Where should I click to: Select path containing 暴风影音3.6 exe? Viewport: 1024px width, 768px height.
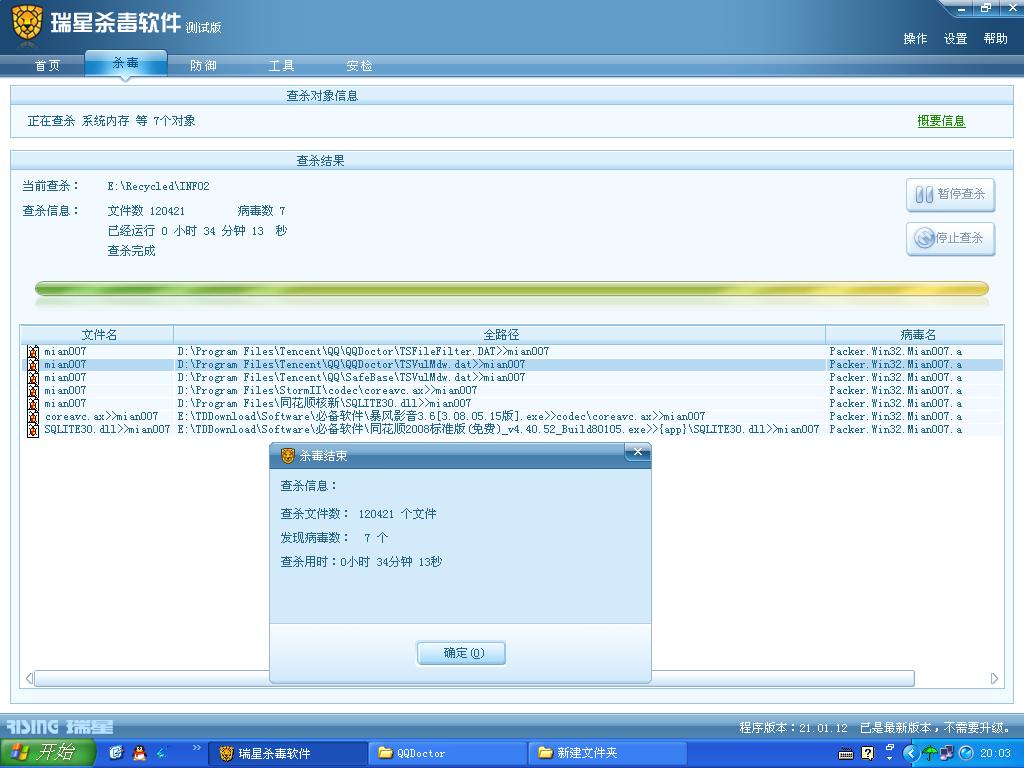click(x=441, y=417)
